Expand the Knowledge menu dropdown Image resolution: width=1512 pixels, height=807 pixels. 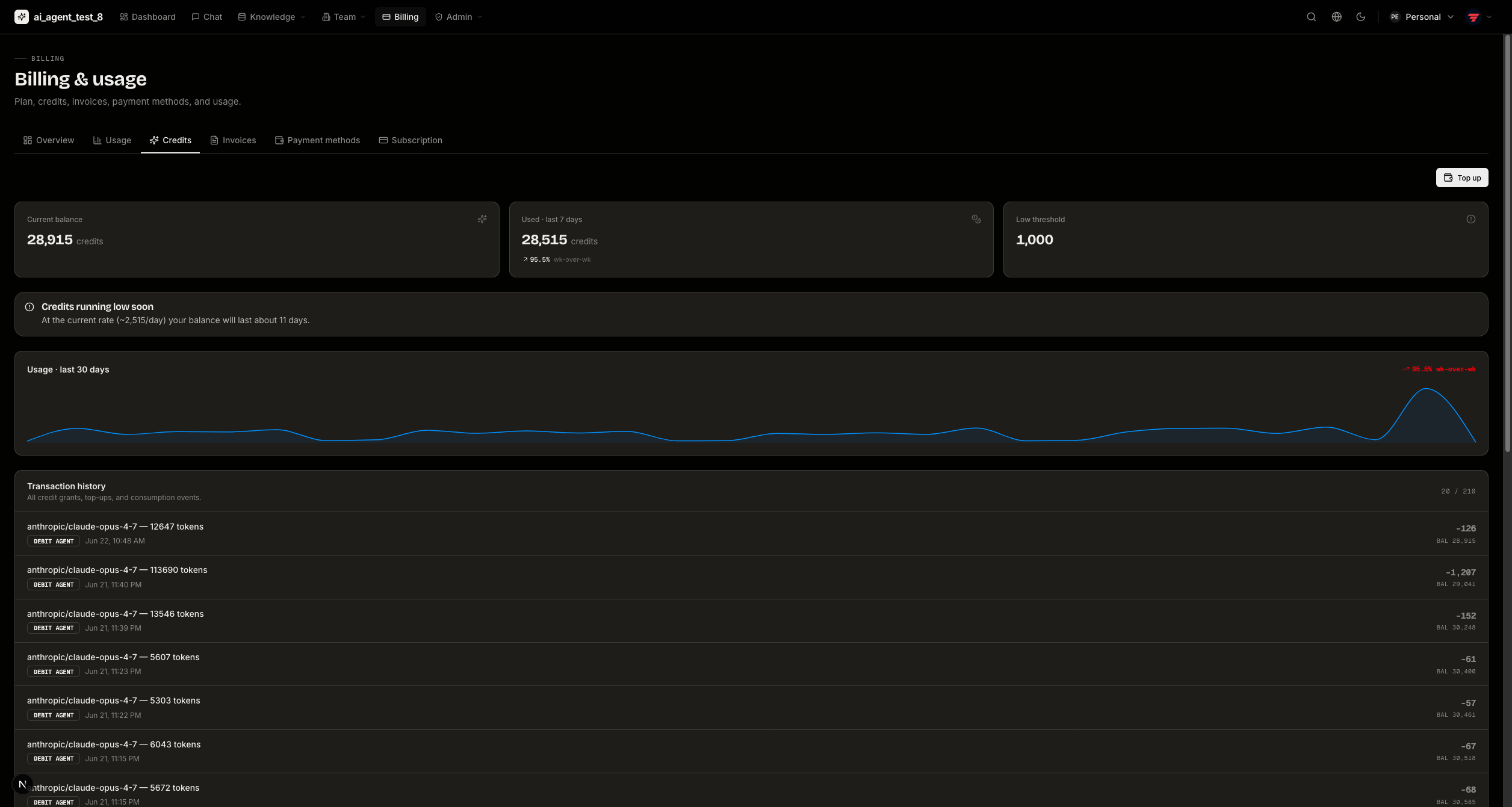point(271,17)
